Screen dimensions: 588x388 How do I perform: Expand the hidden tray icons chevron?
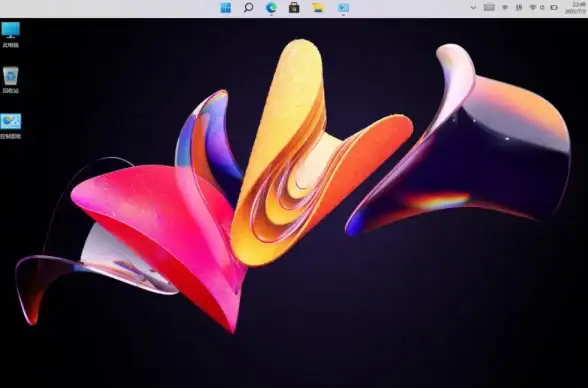[473, 7]
